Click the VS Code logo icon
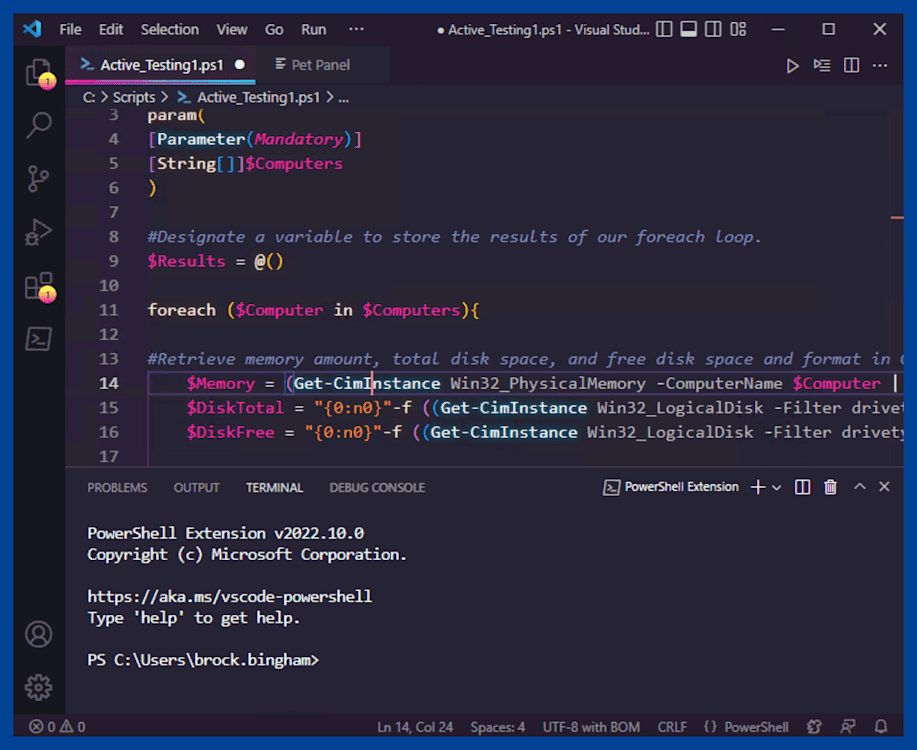This screenshot has width=917, height=750. pyautogui.click(x=33, y=29)
